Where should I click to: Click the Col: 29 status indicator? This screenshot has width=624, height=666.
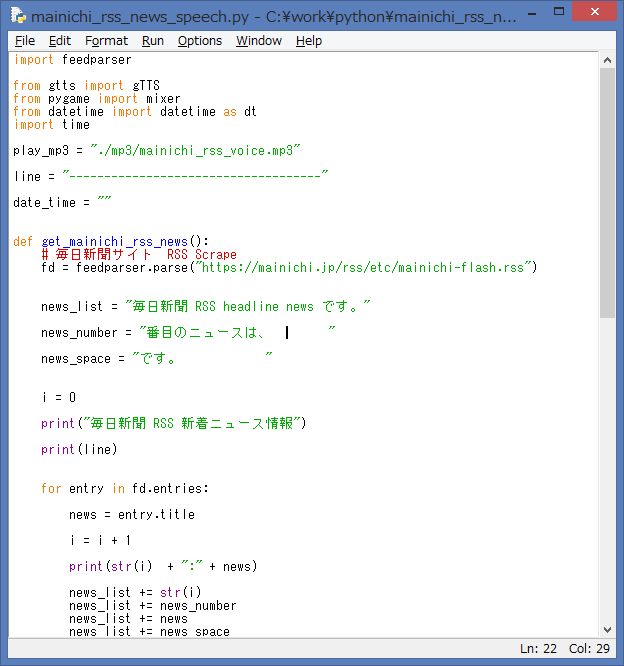click(x=588, y=649)
